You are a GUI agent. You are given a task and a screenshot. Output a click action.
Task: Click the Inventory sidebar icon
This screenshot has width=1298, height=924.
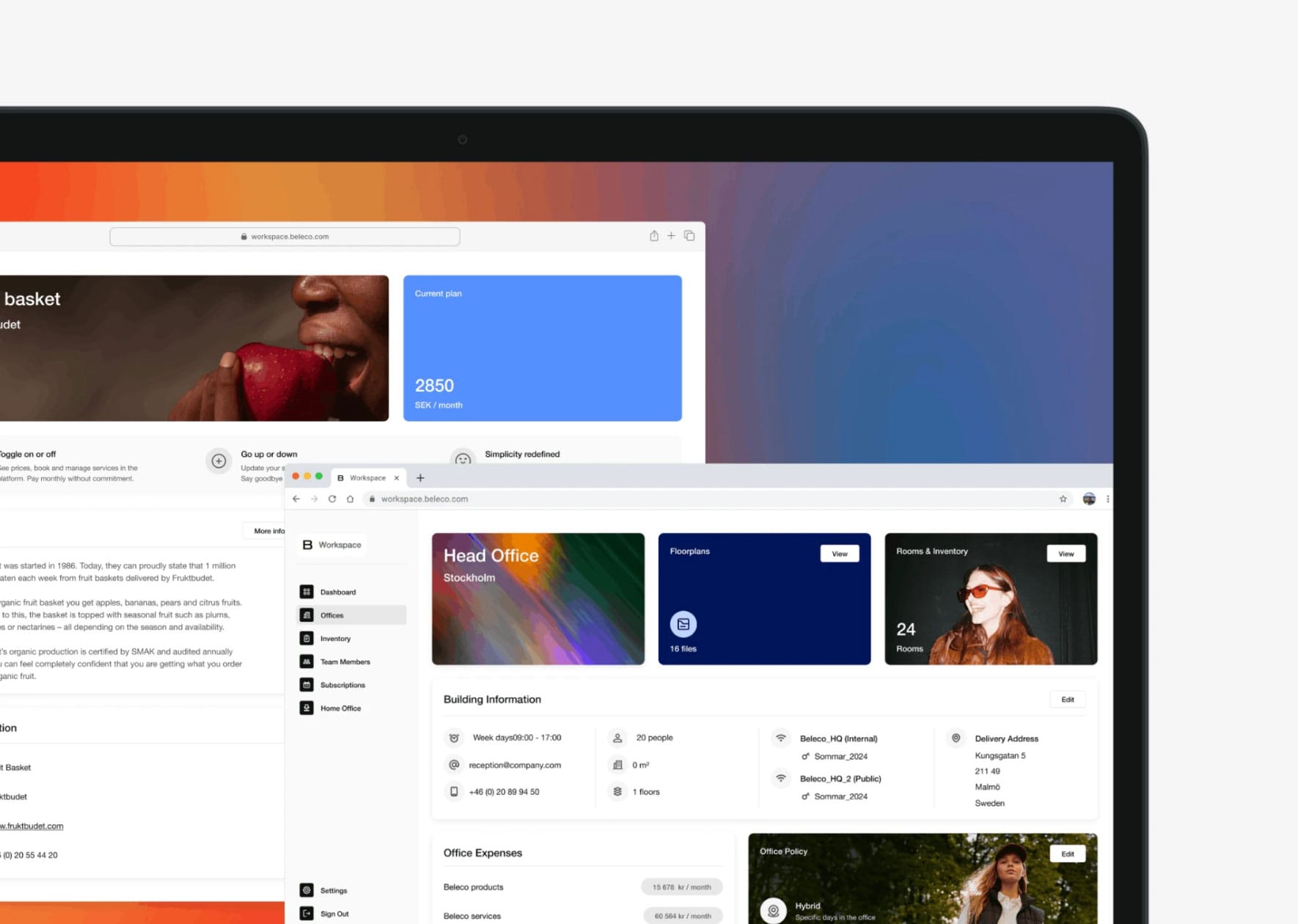click(x=307, y=639)
